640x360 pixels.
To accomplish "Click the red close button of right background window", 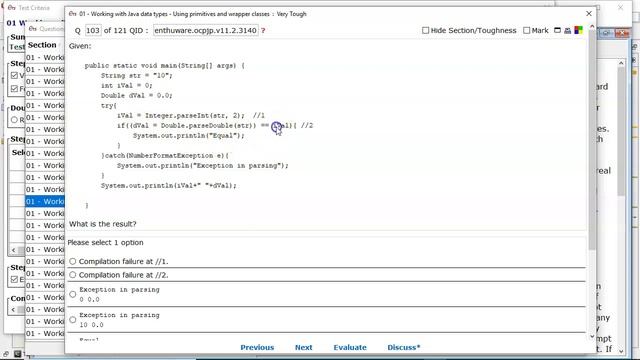I will coord(622,33).
